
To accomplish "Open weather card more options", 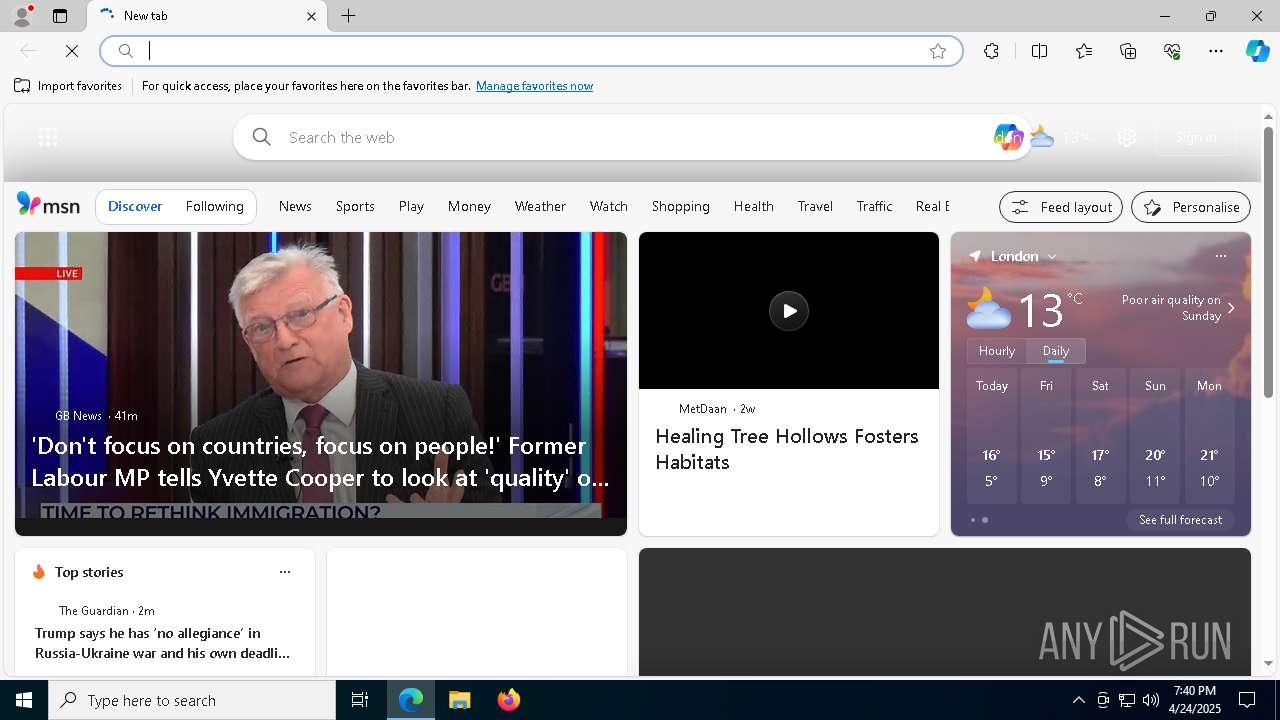I will 1220,256.
